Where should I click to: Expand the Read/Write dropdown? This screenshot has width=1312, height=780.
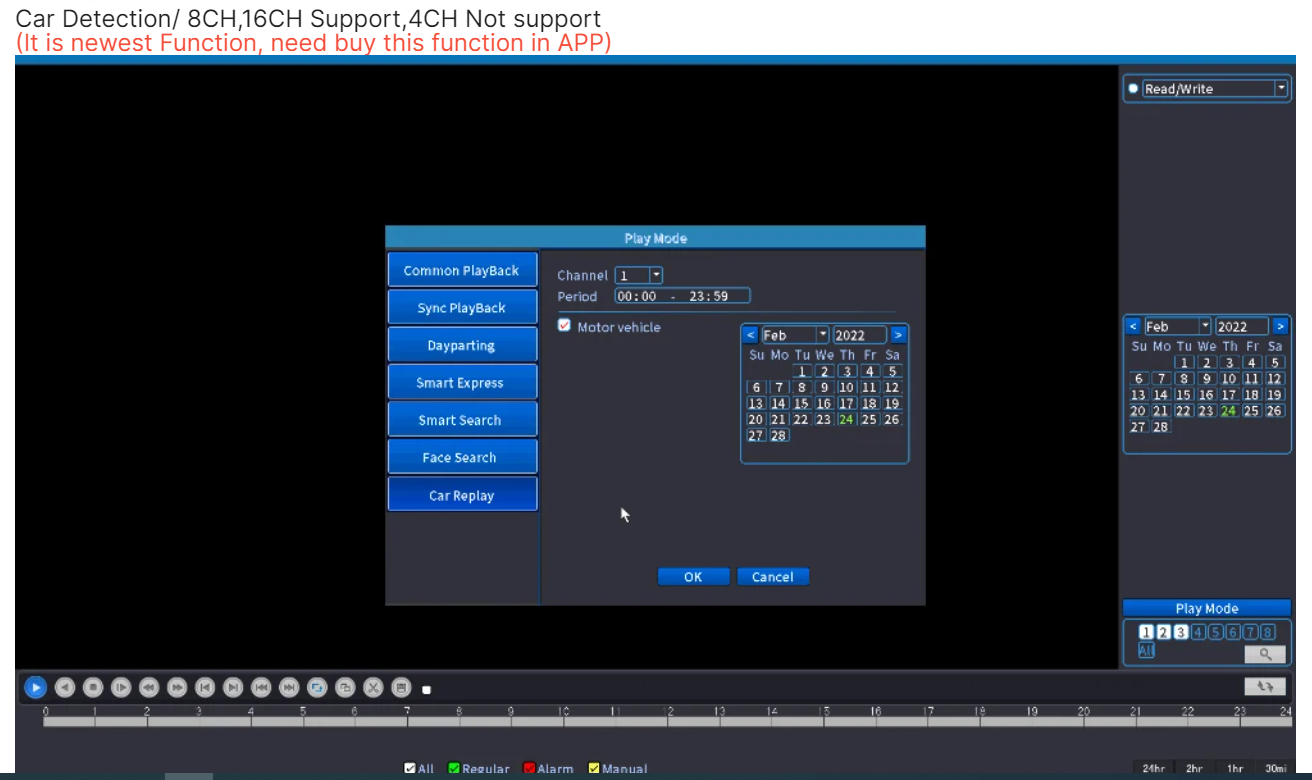pos(1280,89)
